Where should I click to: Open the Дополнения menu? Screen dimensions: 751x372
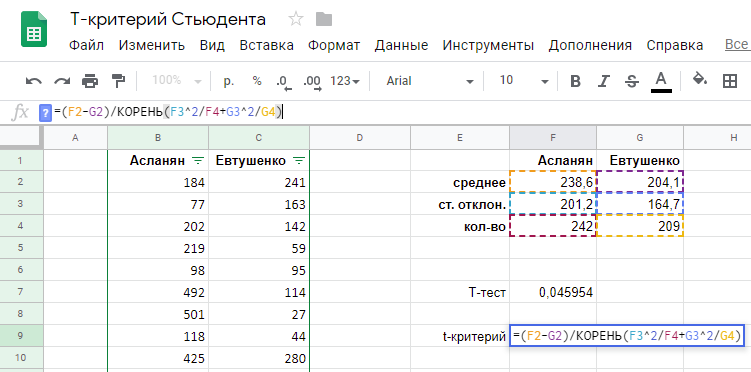(x=590, y=45)
